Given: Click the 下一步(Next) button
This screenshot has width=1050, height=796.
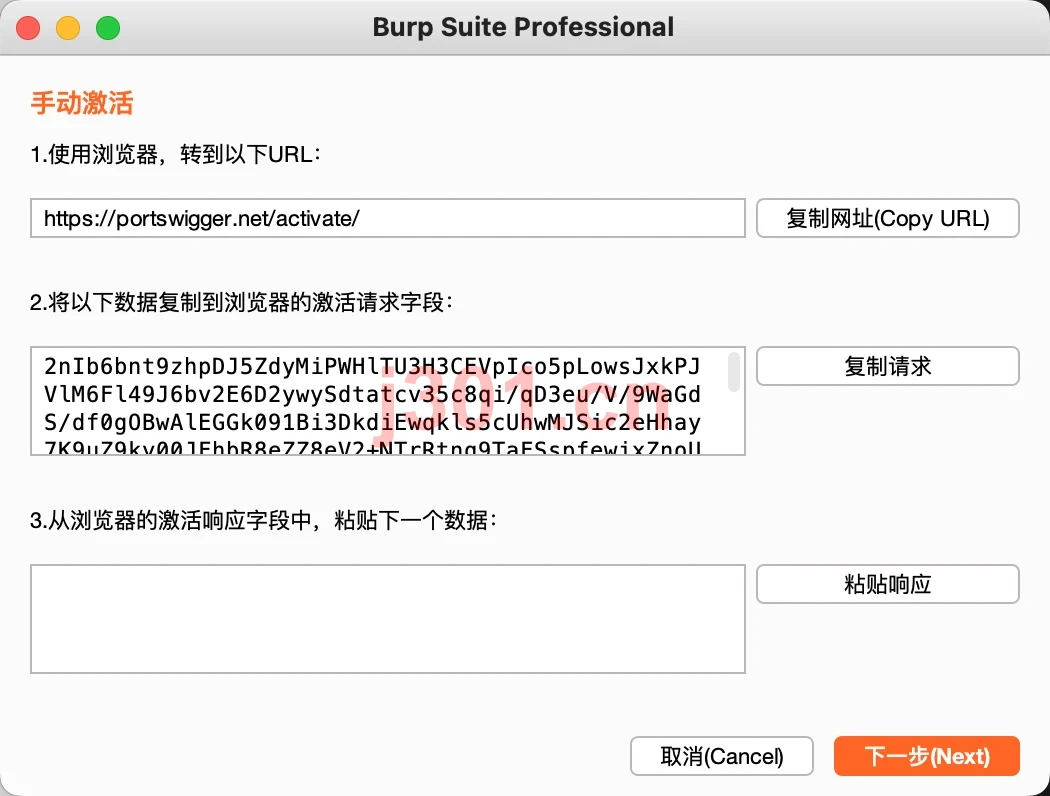Looking at the screenshot, I should (927, 756).
